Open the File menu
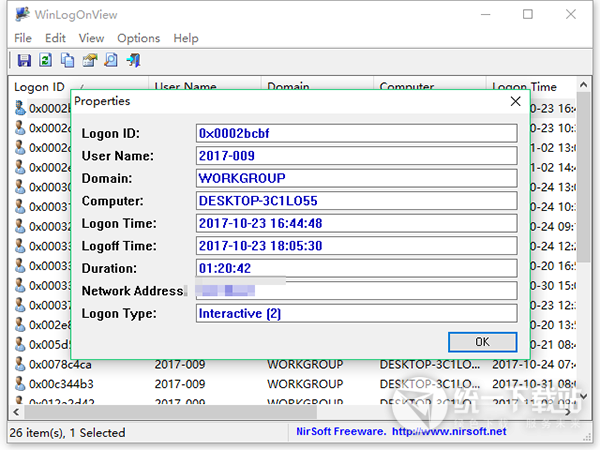The image size is (600, 450). pyautogui.click(x=23, y=38)
